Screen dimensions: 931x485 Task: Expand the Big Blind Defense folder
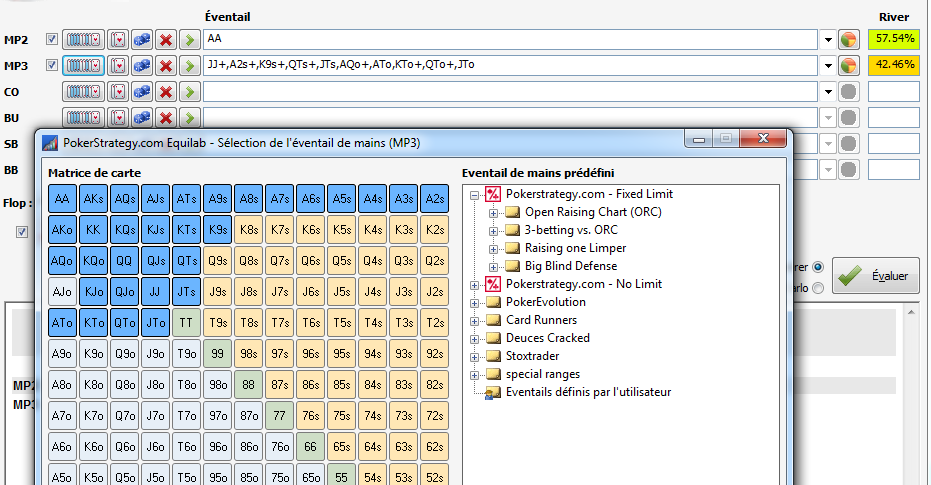pos(493,267)
